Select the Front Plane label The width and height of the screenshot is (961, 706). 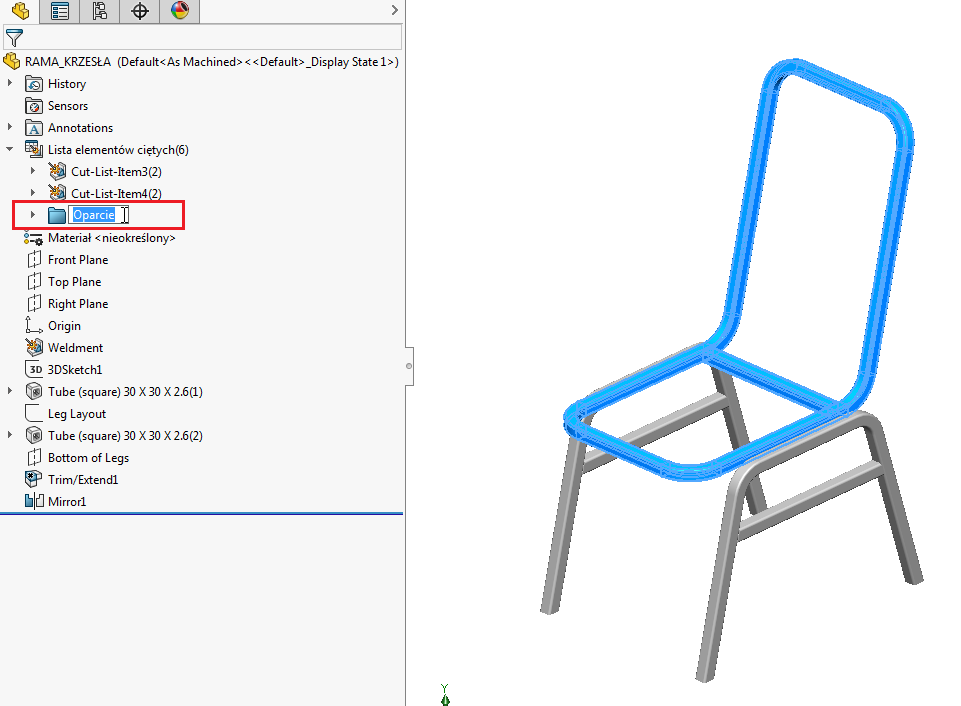click(78, 260)
